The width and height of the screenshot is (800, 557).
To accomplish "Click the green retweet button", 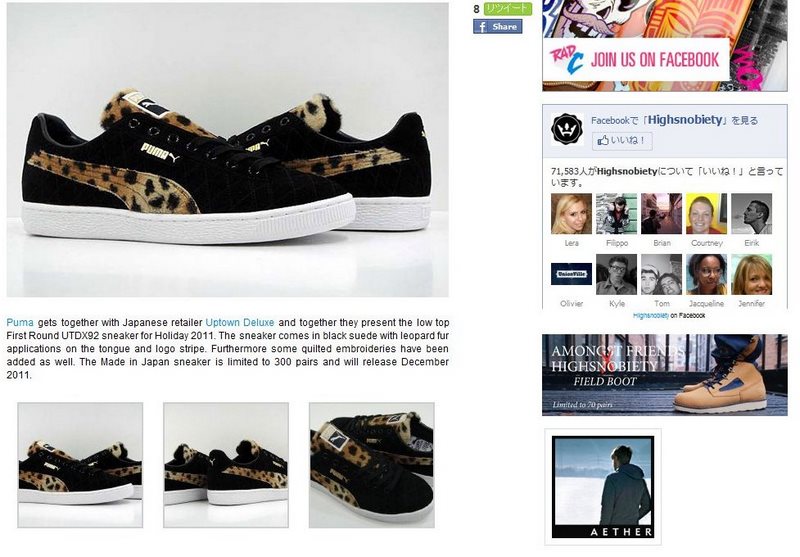I will tap(508, 8).
